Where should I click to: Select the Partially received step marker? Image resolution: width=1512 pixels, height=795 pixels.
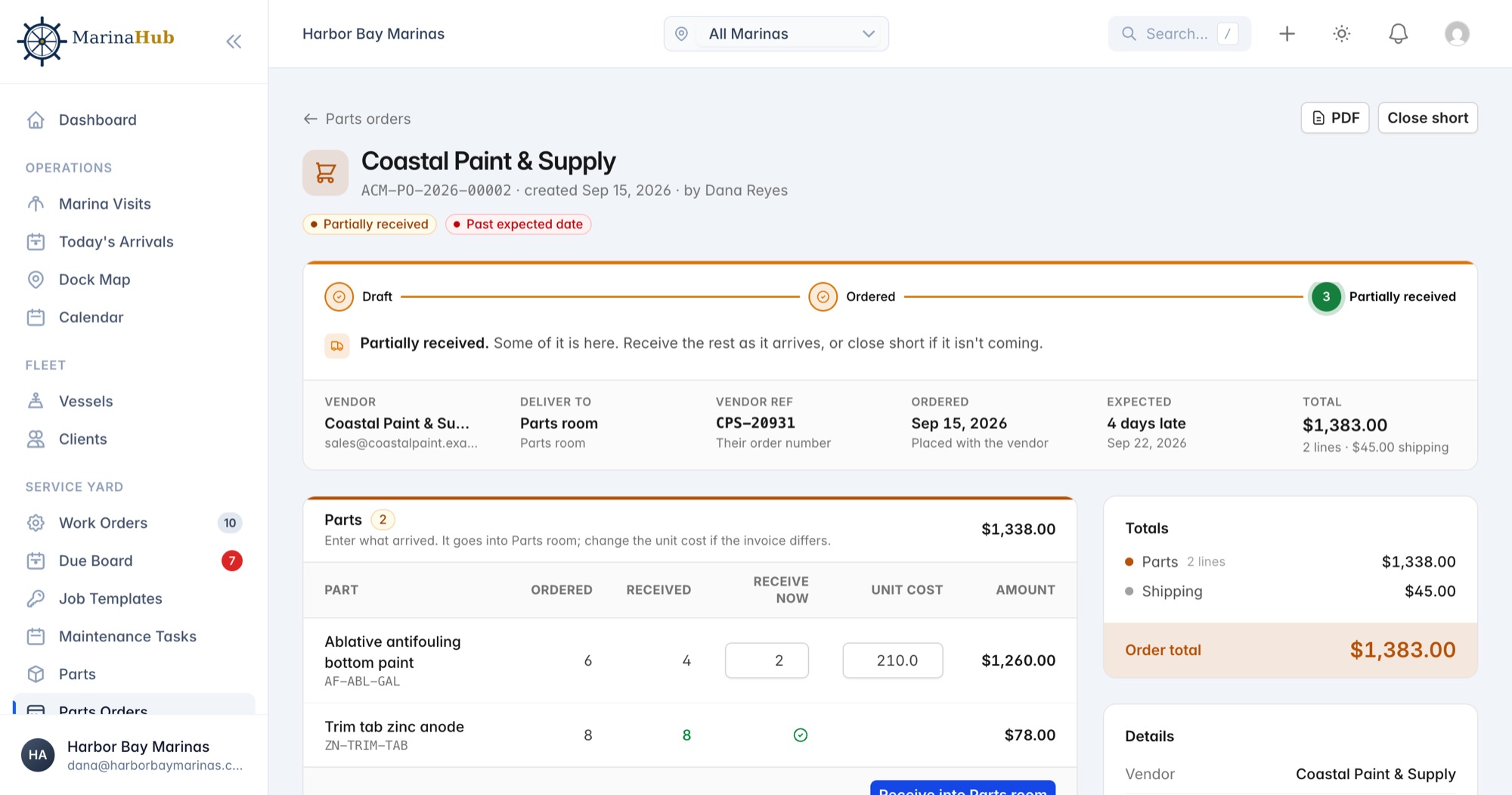1326,297
